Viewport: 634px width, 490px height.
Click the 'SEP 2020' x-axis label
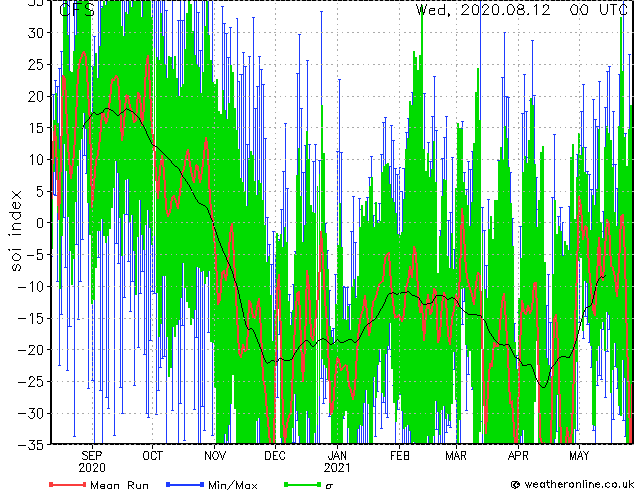click(x=92, y=462)
